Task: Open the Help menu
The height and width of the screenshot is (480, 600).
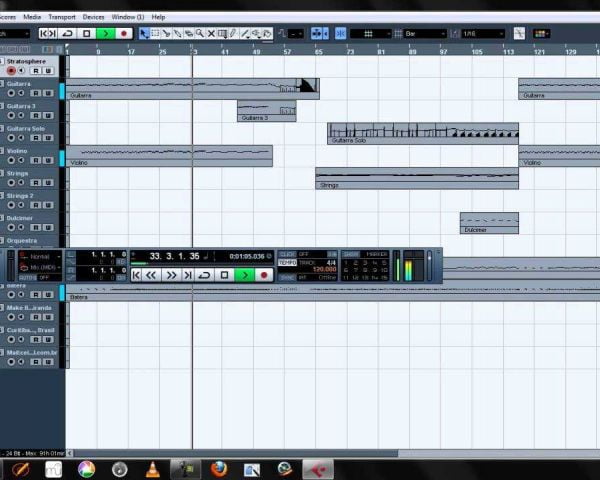Action: tap(158, 17)
